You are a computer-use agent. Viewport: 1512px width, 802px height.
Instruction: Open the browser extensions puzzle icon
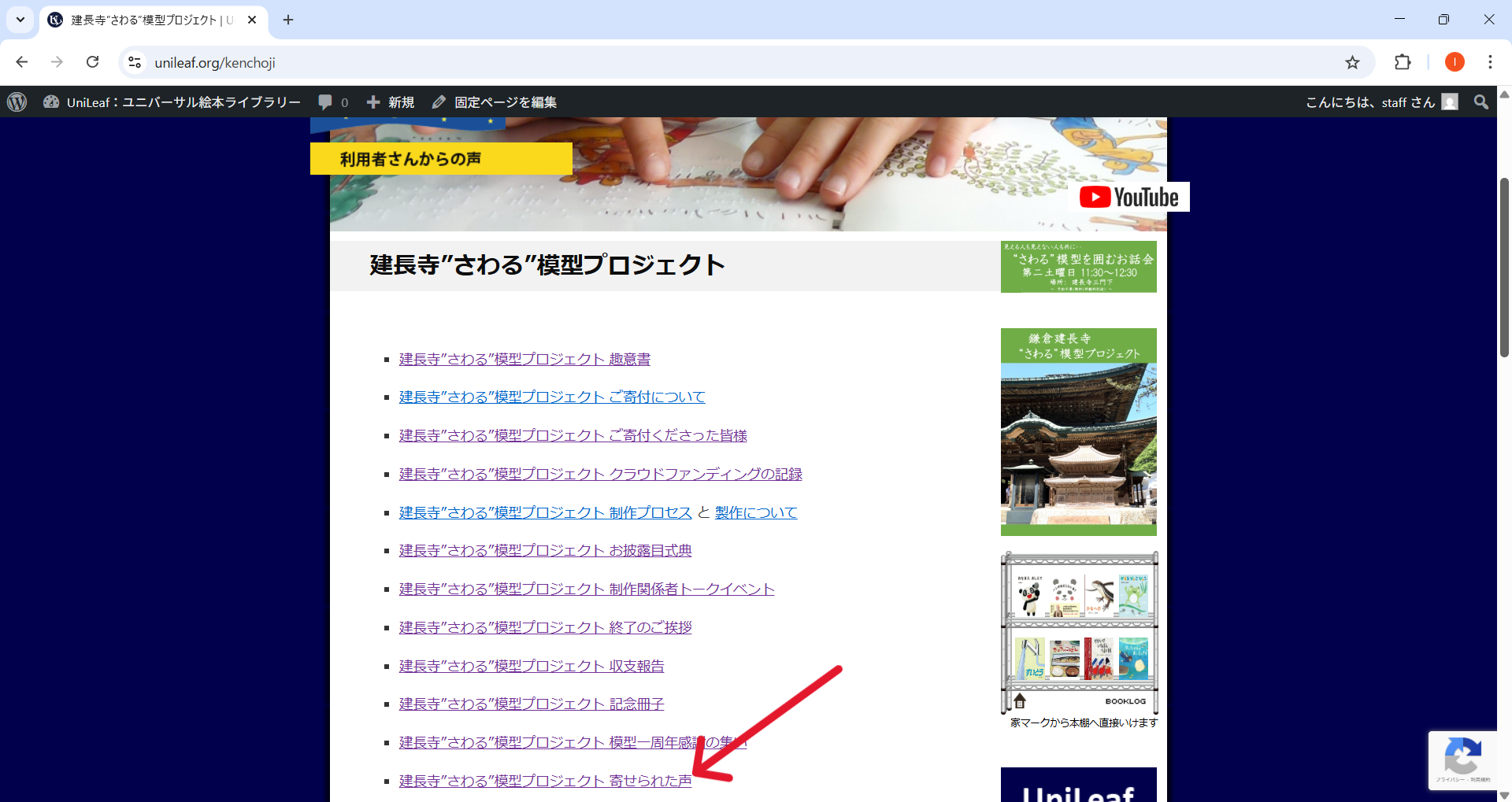coord(1403,62)
